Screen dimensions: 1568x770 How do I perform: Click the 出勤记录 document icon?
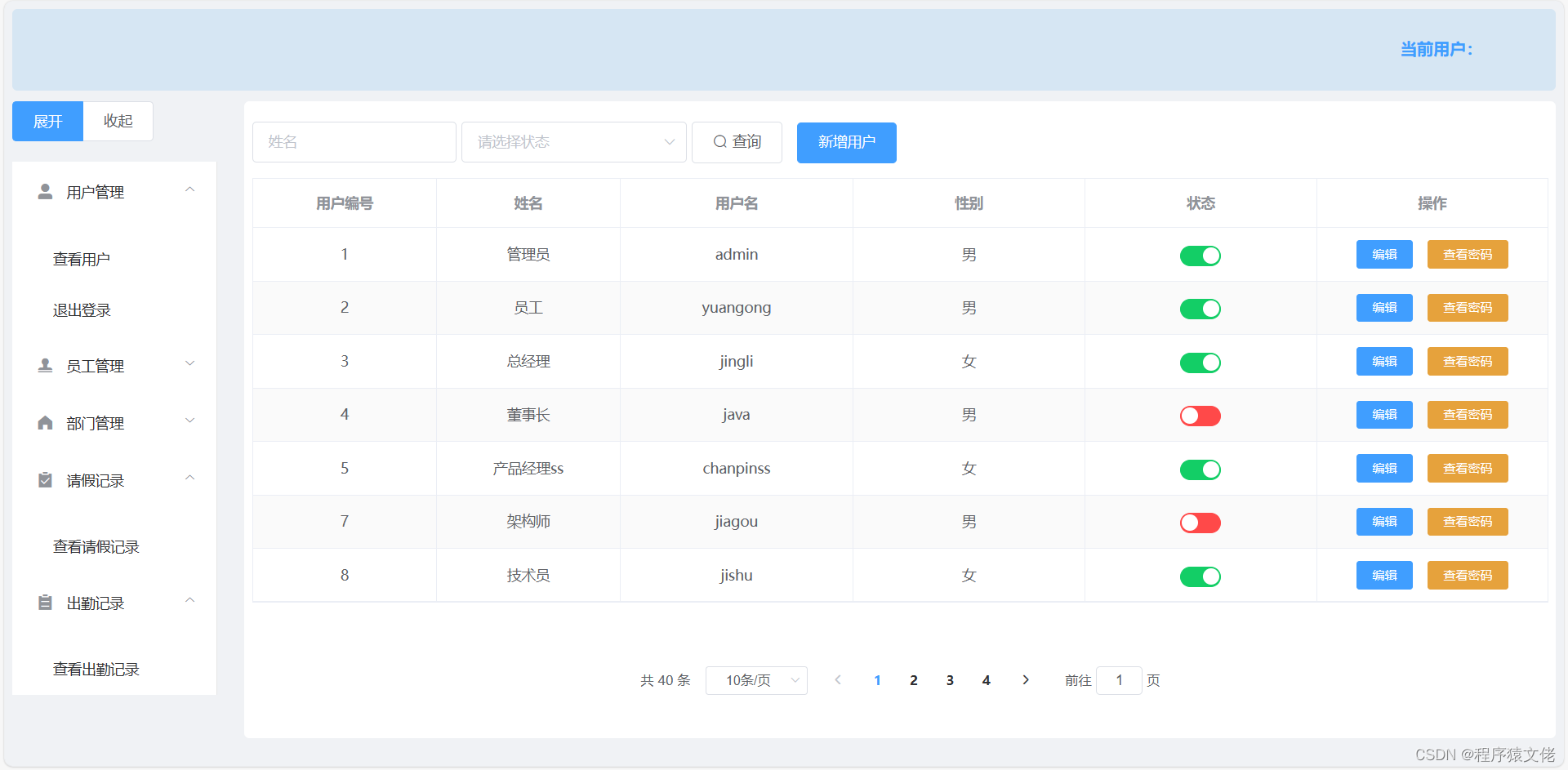46,603
